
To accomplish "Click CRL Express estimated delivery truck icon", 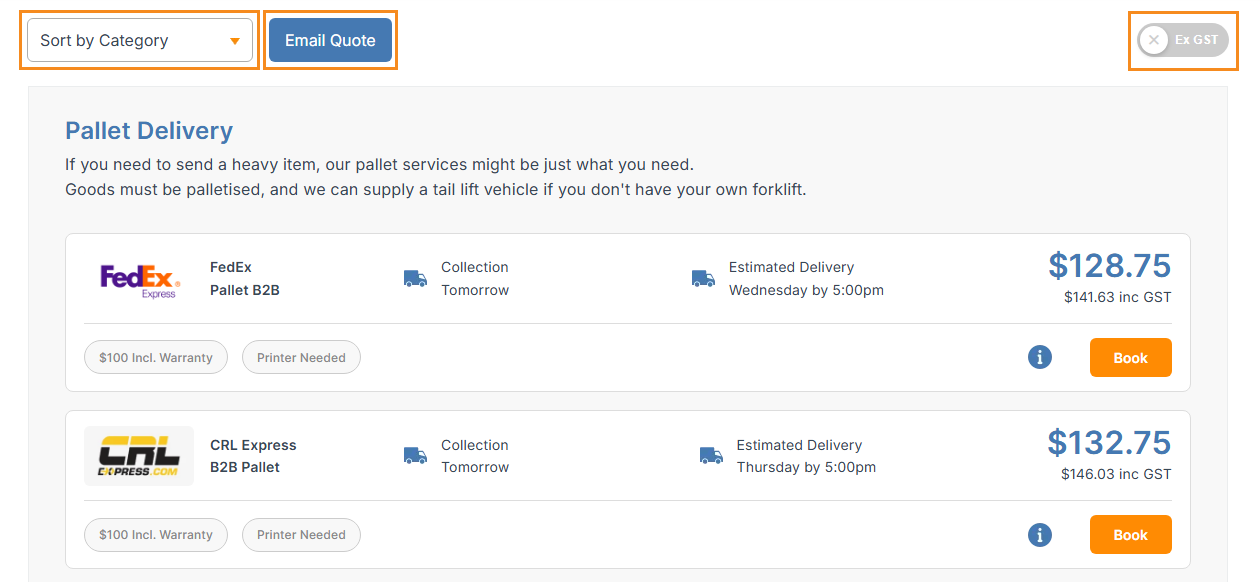I will [x=711, y=456].
